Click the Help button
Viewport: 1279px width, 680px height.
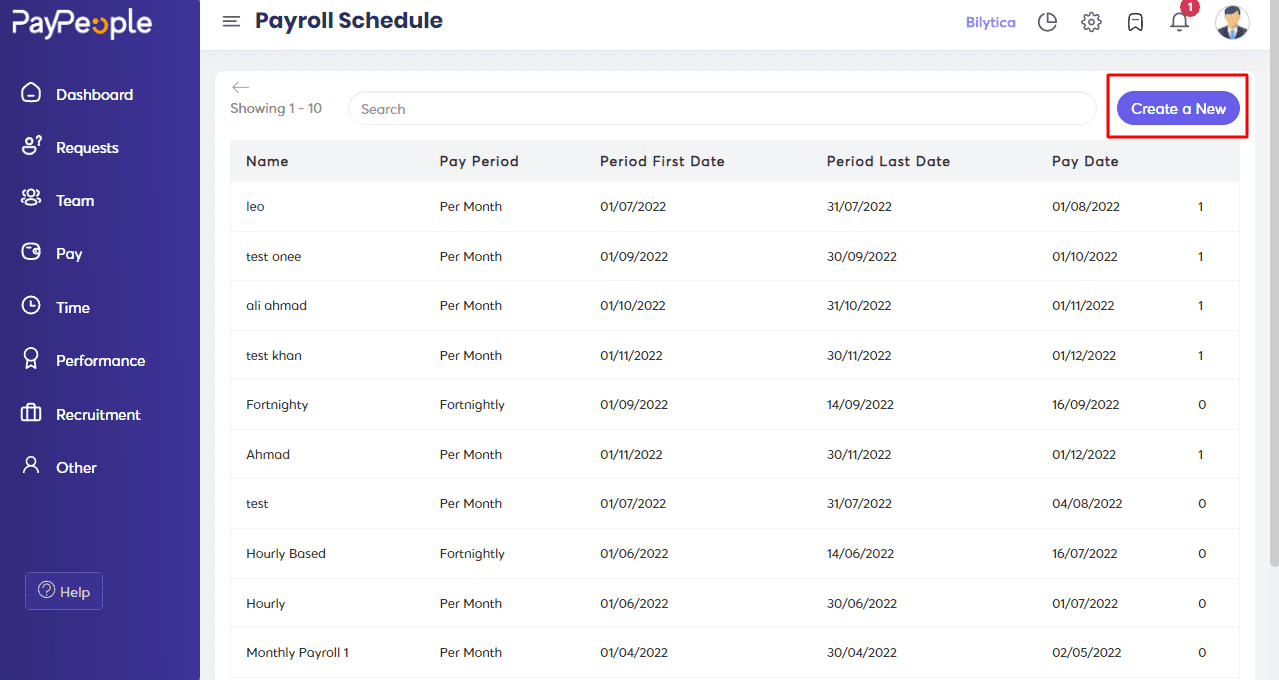(x=63, y=591)
